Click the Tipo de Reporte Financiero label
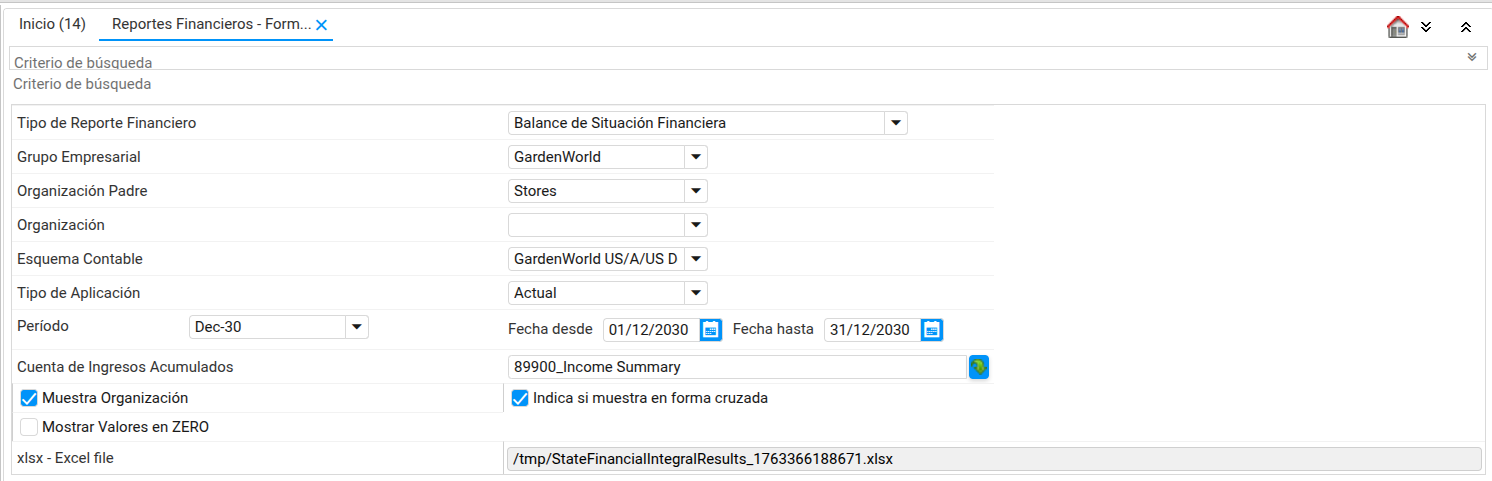The image size is (1492, 481). [107, 123]
